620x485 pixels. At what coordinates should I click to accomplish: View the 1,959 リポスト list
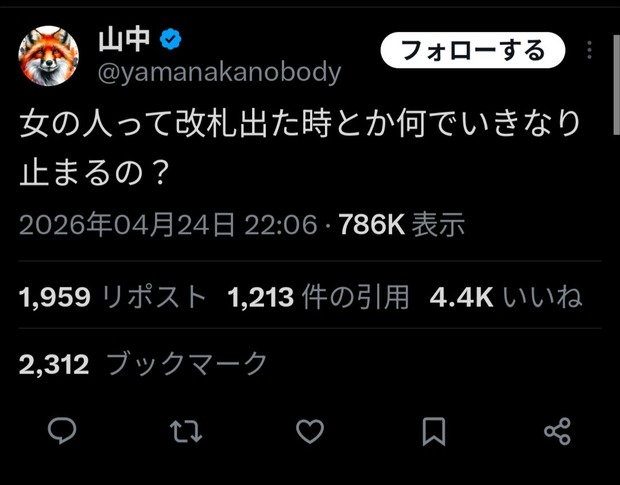[113, 296]
